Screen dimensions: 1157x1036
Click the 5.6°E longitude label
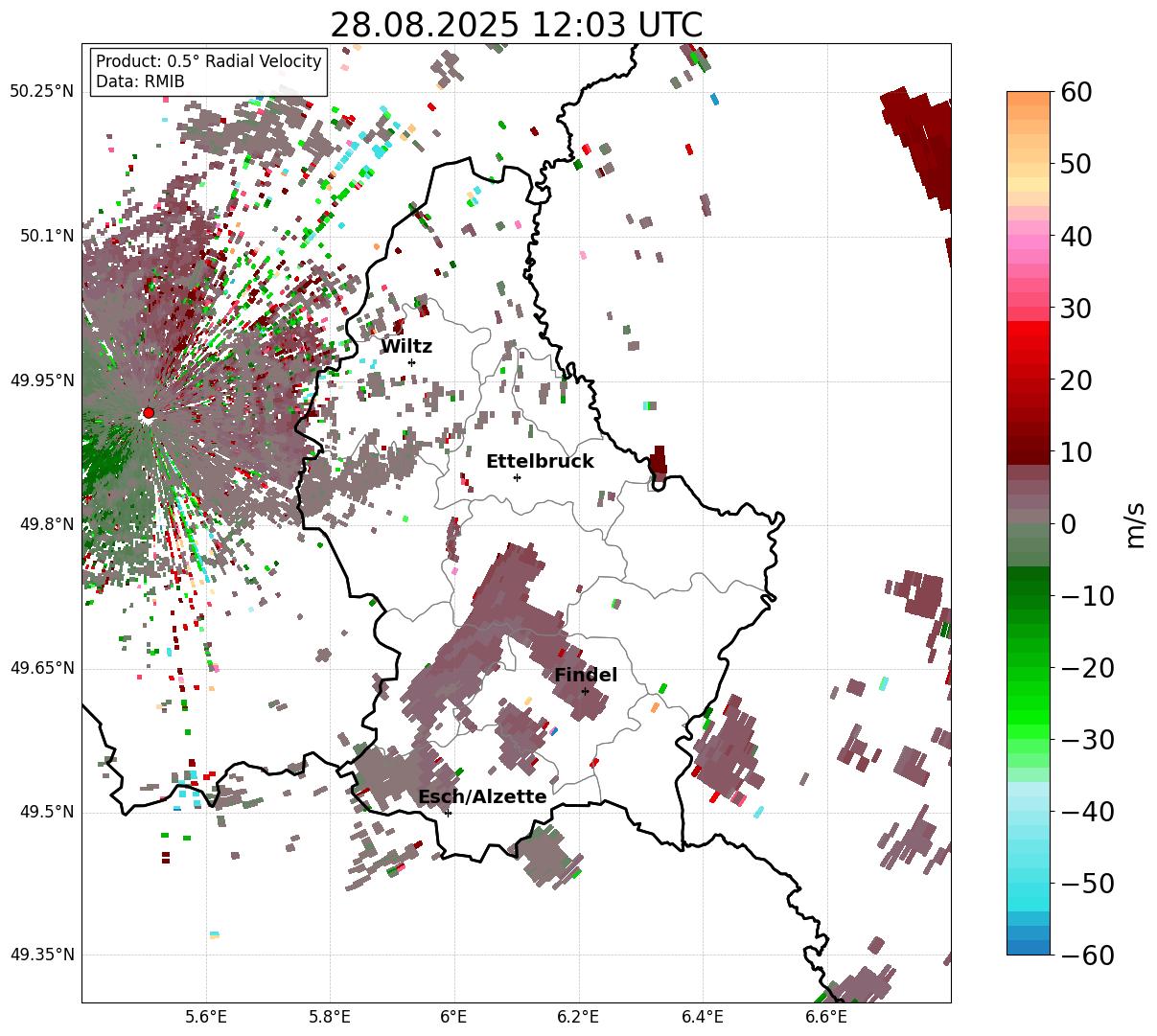pyautogui.click(x=206, y=1017)
